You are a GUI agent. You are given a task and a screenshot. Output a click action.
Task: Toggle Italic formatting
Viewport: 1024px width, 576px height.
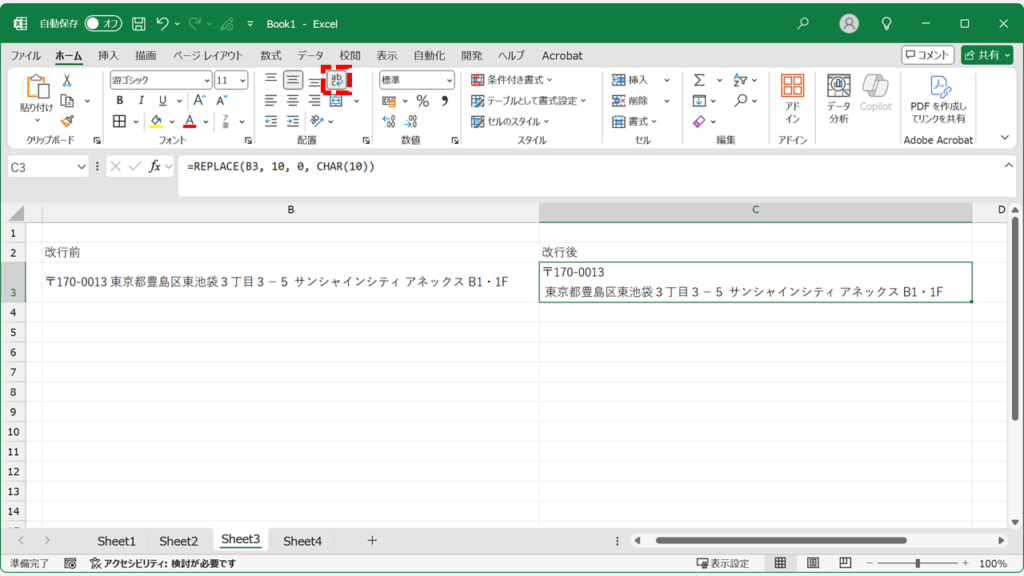coord(141,101)
